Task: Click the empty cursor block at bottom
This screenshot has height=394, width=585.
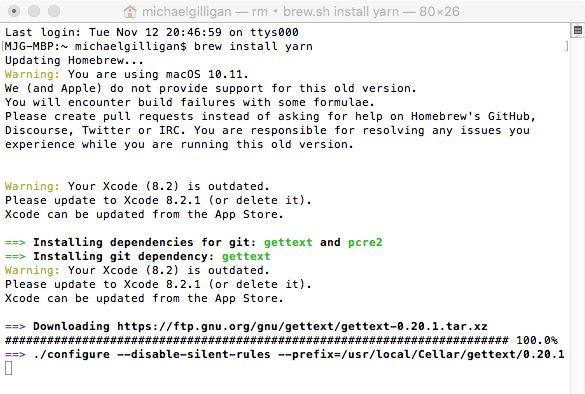Action: coord(9,368)
